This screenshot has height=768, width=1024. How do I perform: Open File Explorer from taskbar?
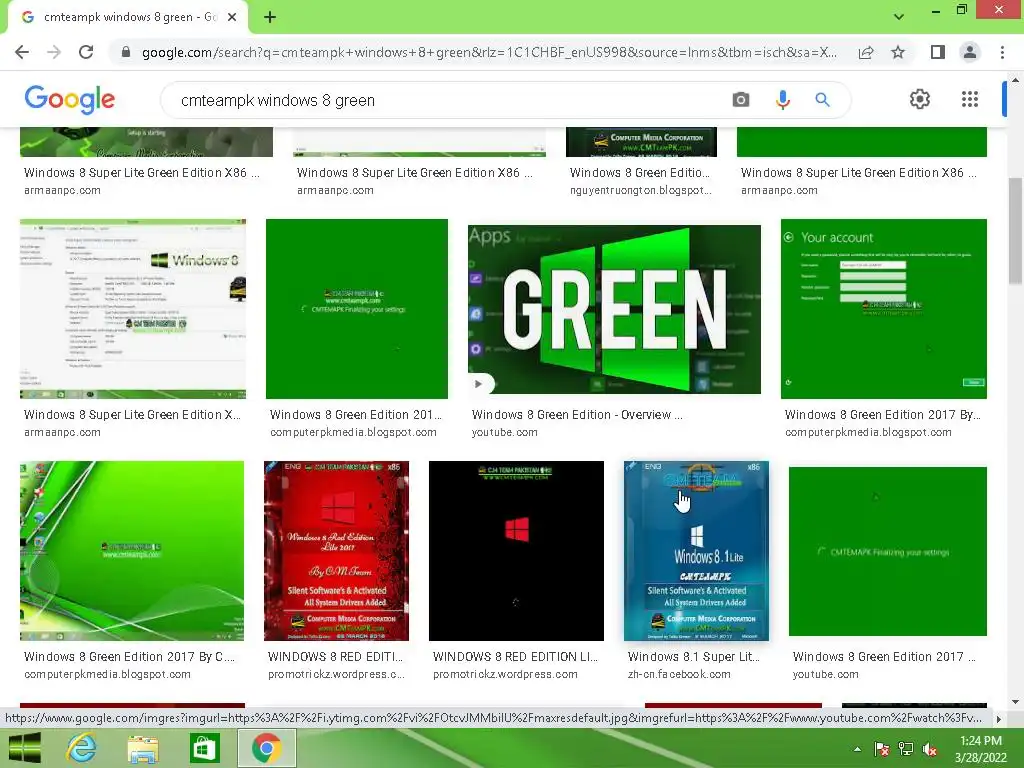[143, 748]
